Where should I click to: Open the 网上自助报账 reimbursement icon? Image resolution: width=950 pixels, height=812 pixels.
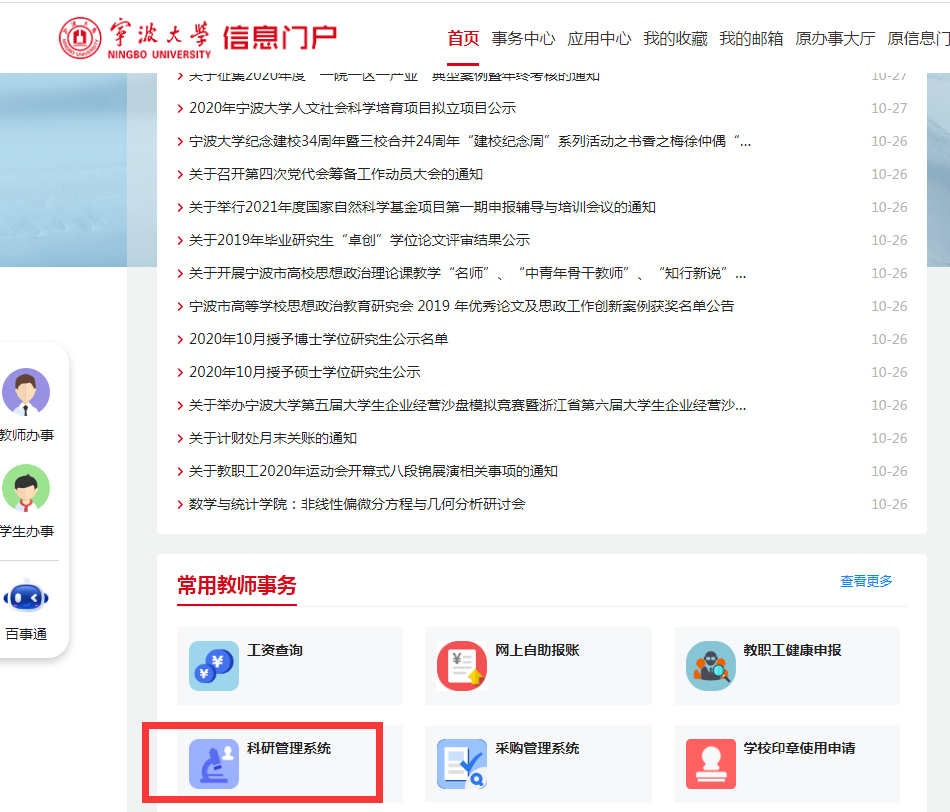click(462, 666)
